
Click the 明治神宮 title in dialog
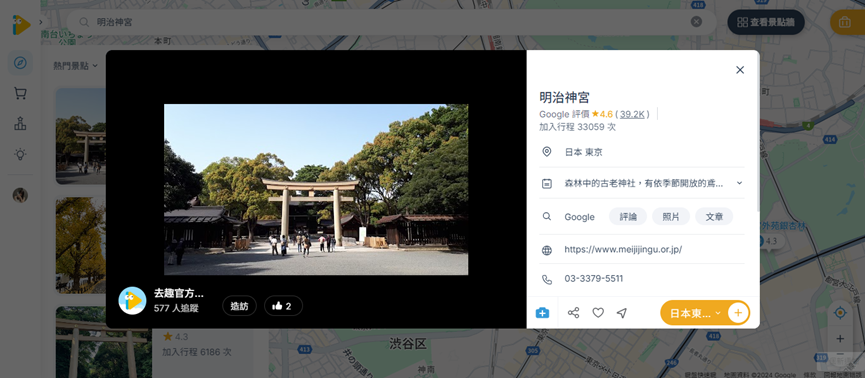point(564,98)
